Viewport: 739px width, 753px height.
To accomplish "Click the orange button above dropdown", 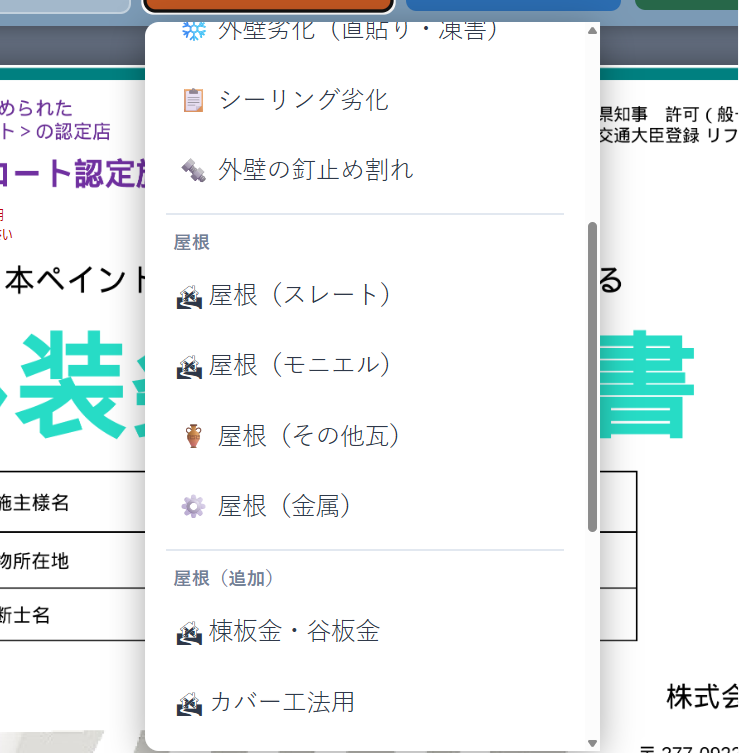I will pos(268,5).
